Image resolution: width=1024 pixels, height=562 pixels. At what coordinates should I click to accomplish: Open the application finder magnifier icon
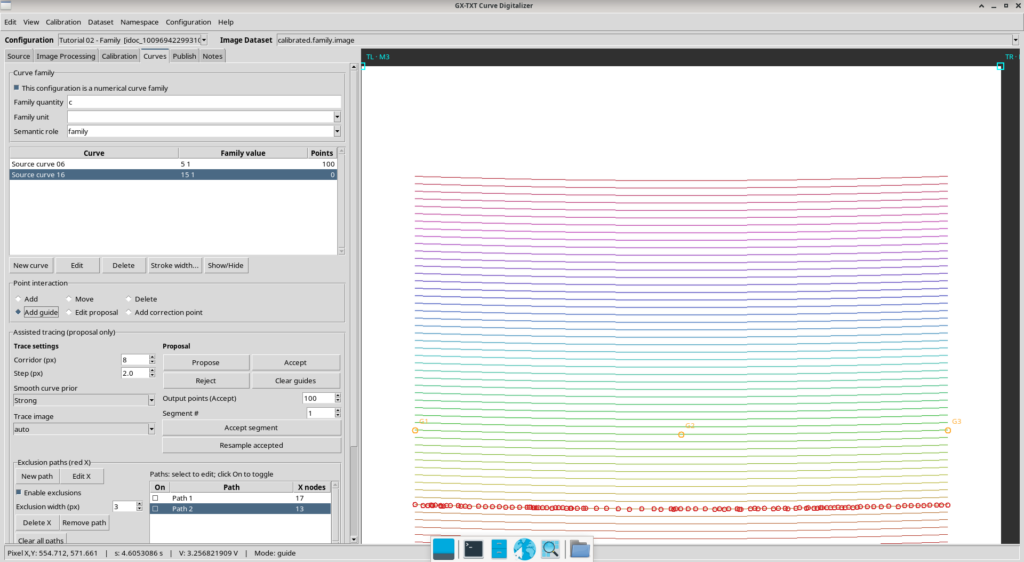click(551, 549)
